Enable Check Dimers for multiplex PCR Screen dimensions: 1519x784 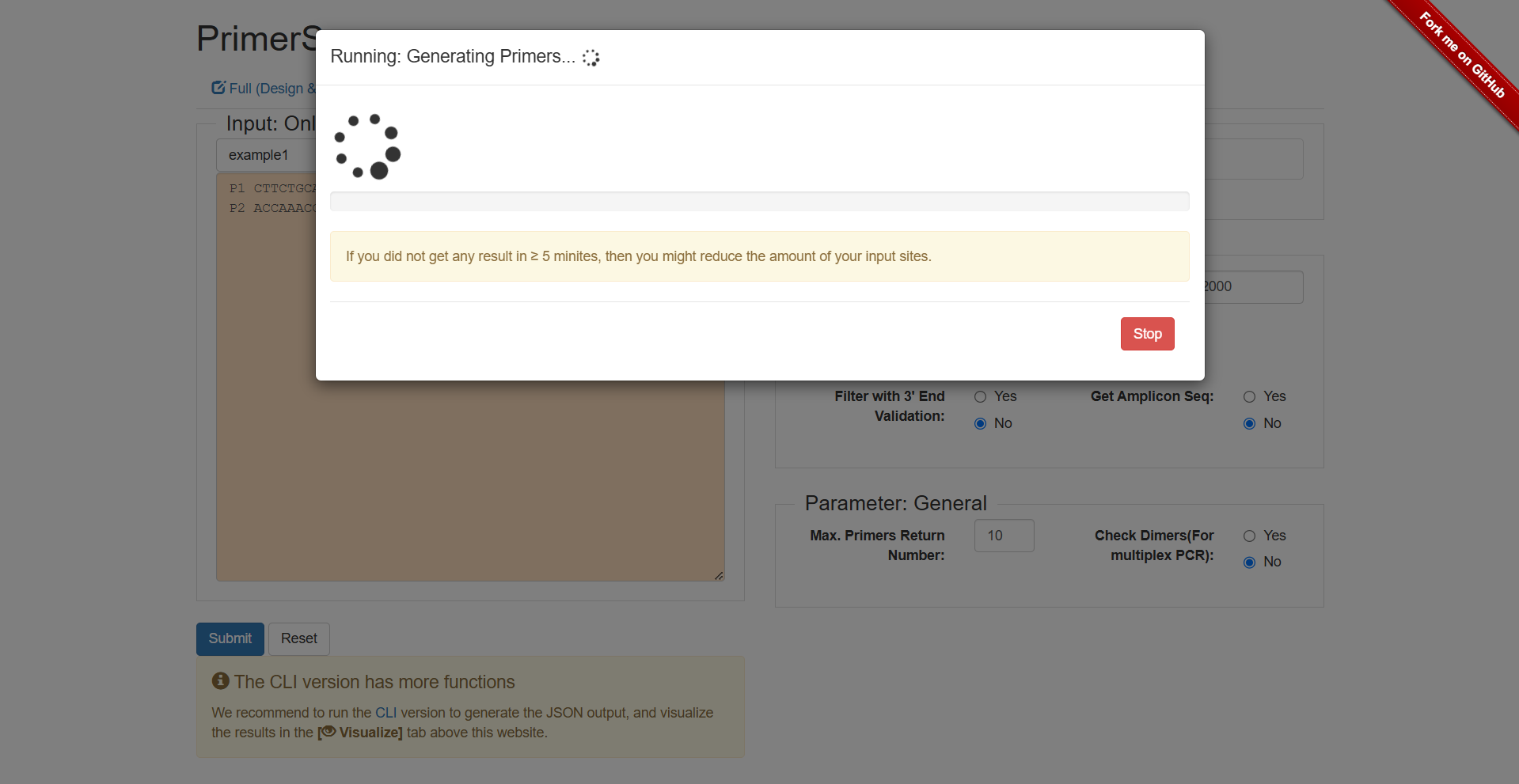1250,536
